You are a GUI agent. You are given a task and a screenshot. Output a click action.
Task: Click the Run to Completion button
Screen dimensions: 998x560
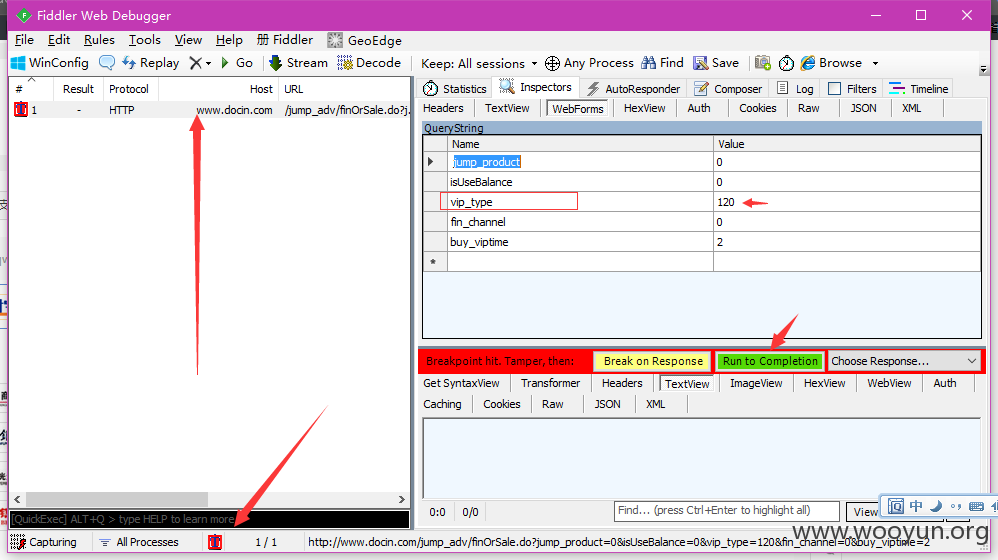click(x=770, y=361)
